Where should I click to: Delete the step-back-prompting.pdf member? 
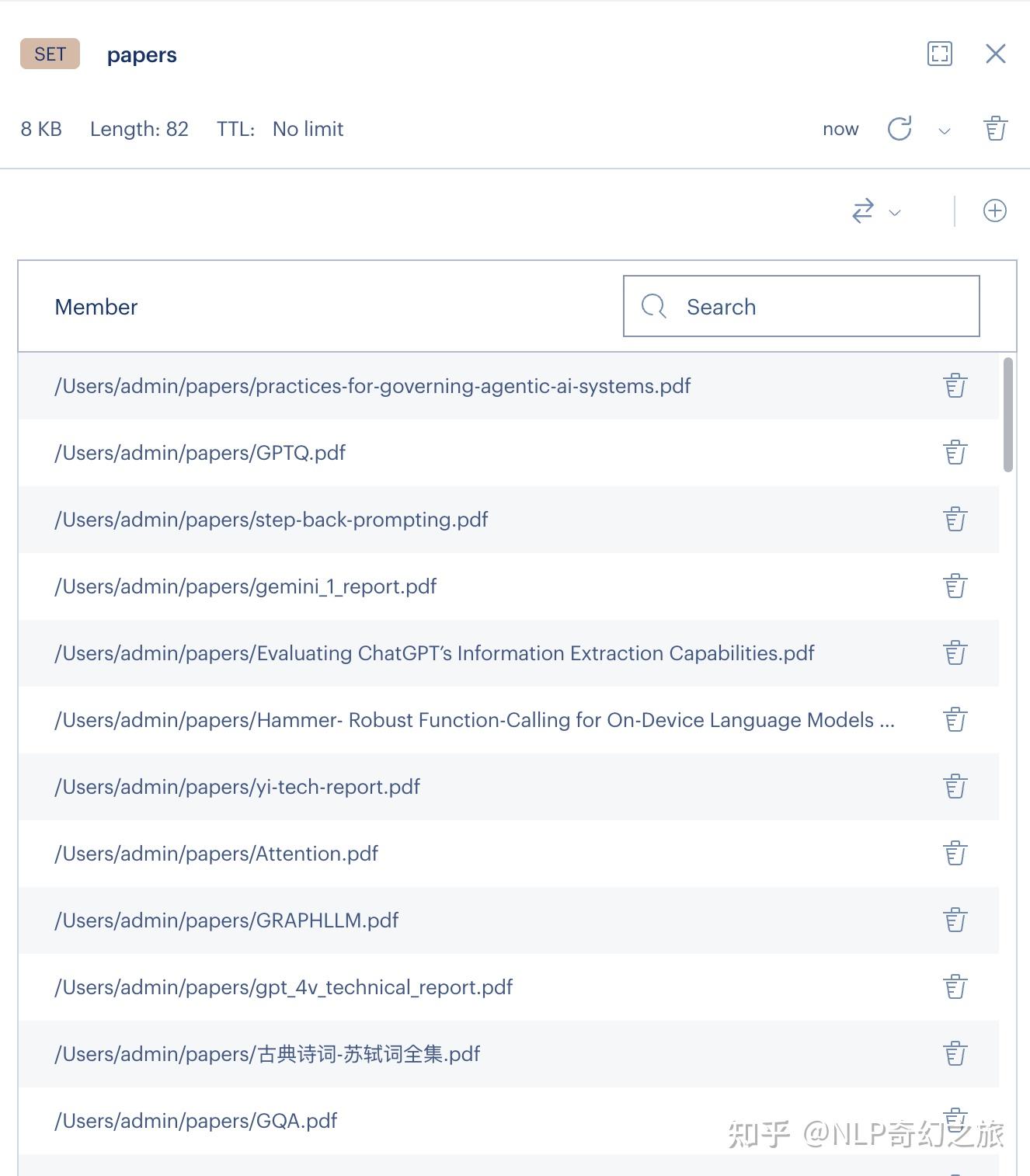[955, 519]
